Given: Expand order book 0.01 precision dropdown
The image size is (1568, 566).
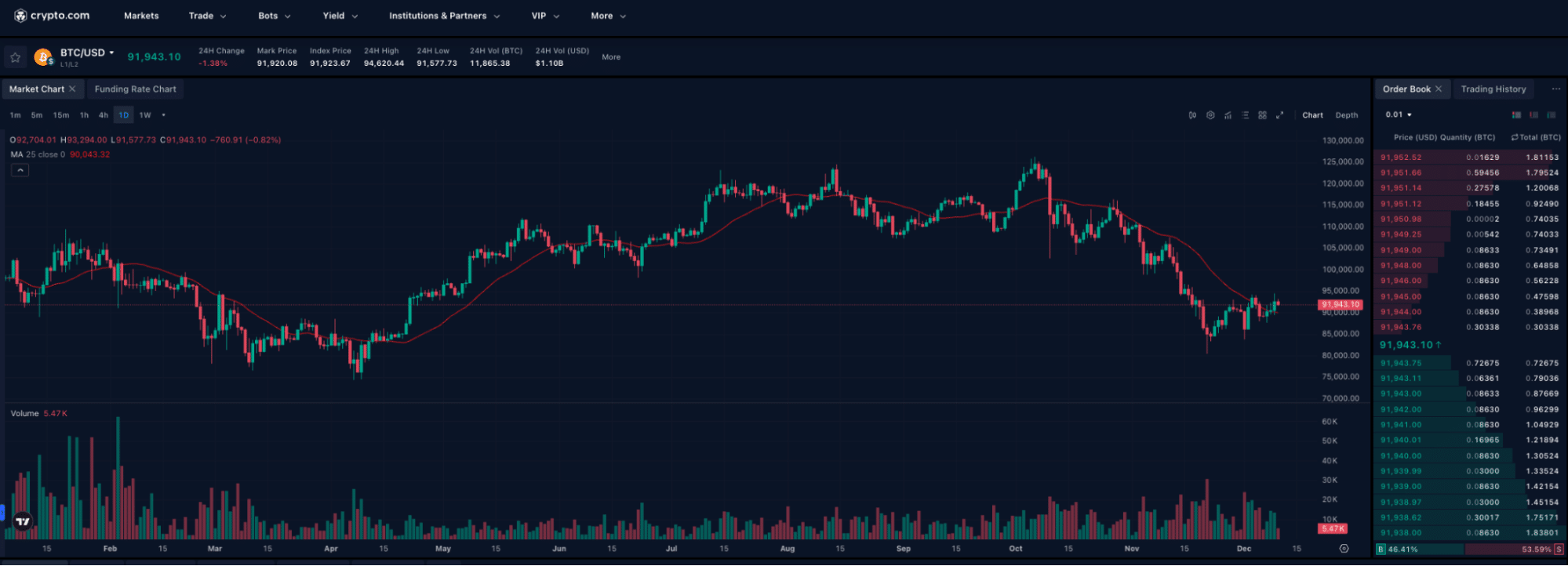Looking at the screenshot, I should (x=1398, y=115).
